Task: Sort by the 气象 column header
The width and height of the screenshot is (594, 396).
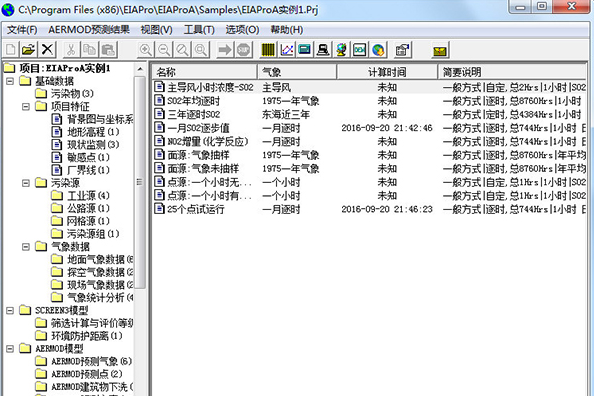Action: click(297, 72)
